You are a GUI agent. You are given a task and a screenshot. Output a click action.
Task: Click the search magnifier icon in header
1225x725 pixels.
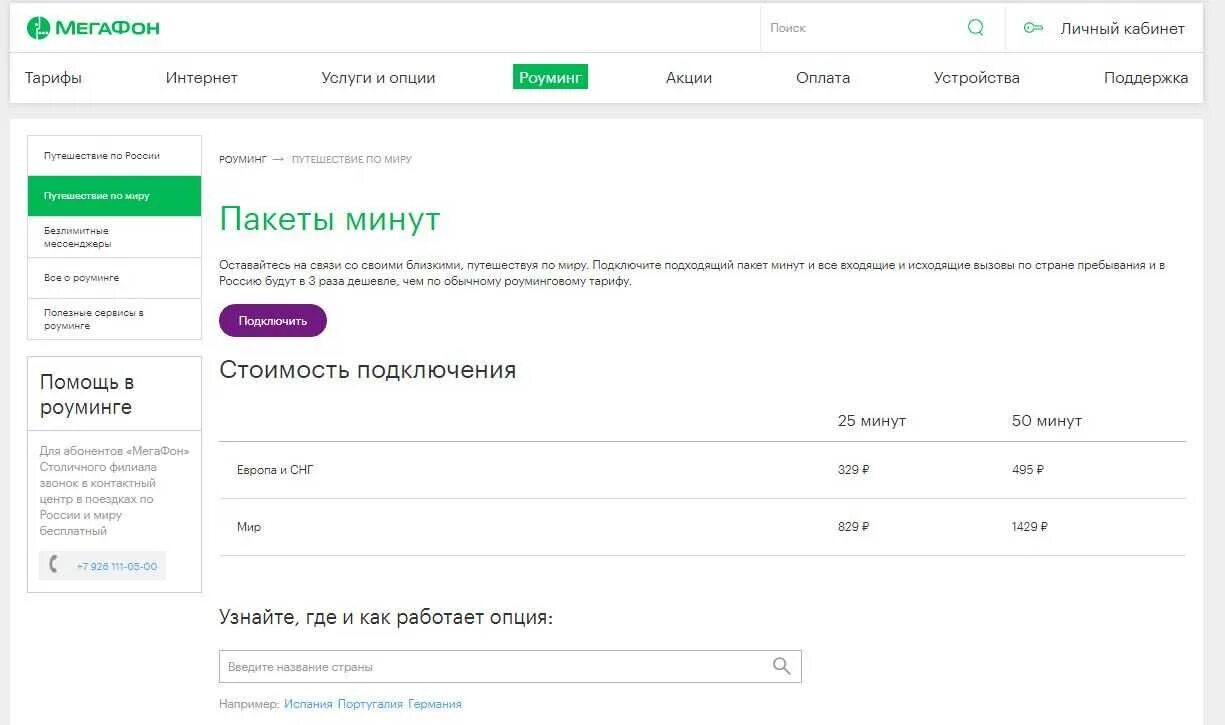pos(976,28)
